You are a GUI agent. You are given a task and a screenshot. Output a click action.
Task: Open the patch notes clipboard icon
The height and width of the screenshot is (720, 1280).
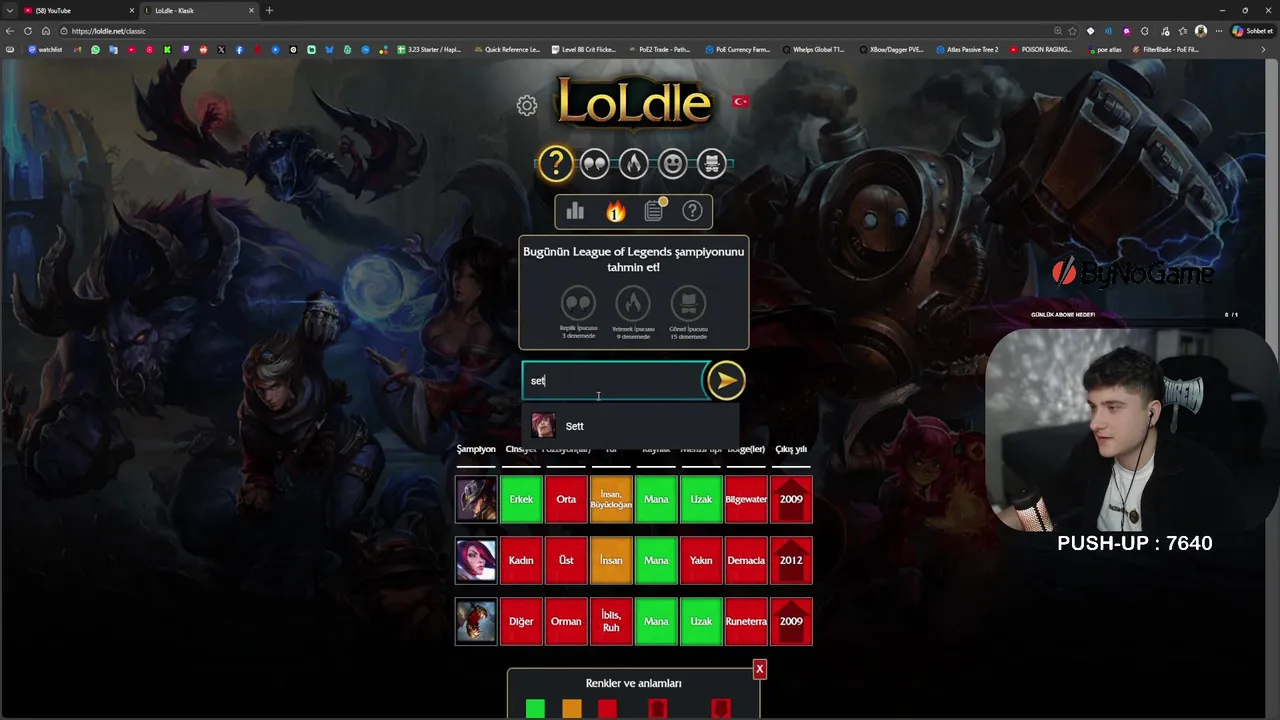[x=654, y=211]
